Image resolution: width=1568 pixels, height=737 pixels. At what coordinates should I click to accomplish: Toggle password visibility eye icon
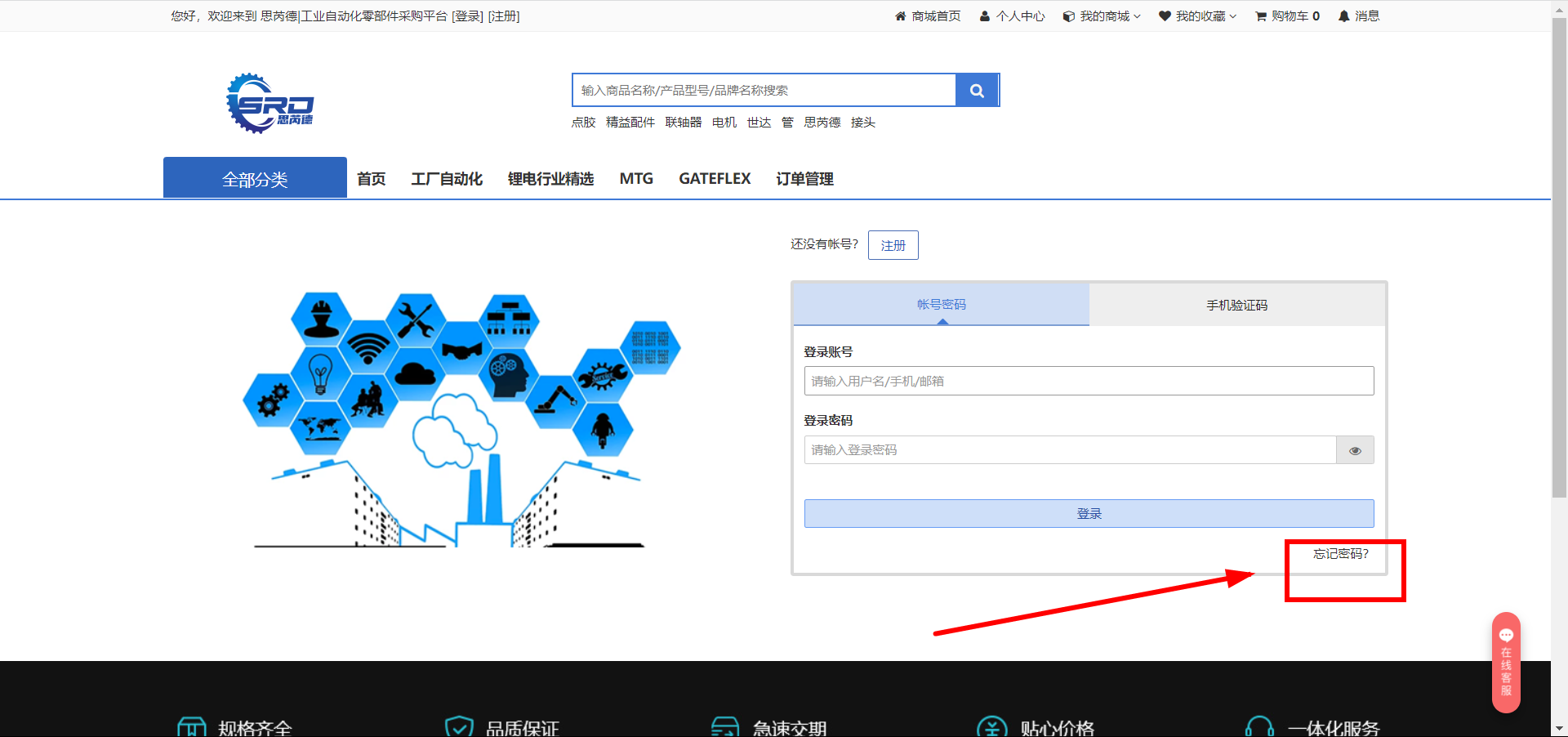1355,450
